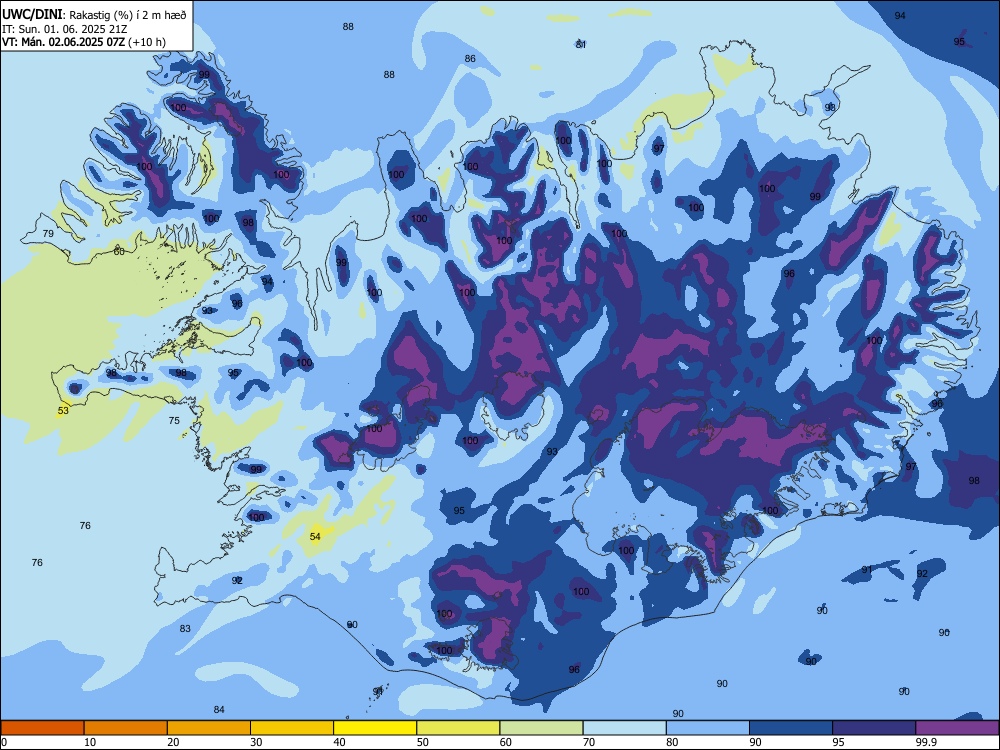Screen dimensions: 1000x750
Task: Select the indigo 95–99.9 legend segment
Action: point(874,728)
